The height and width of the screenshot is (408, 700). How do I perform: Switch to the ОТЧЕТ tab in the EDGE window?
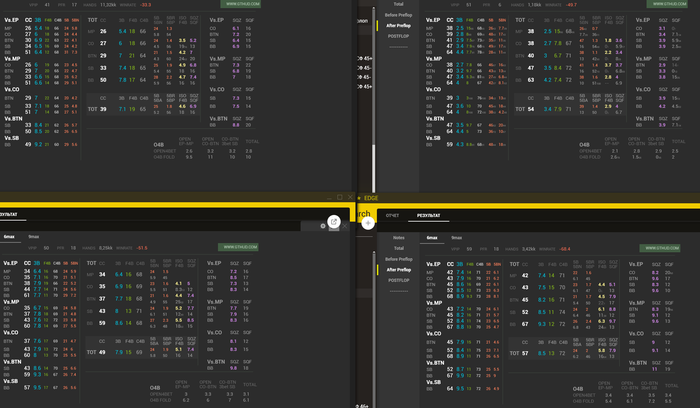coord(392,216)
